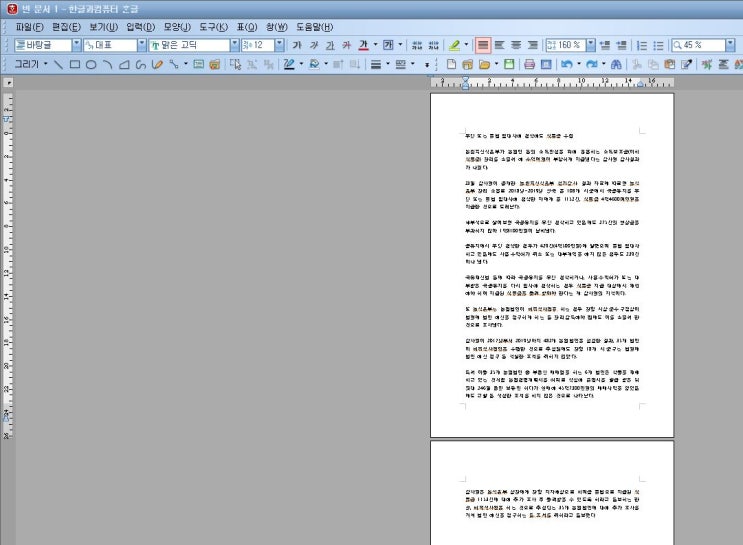Open the 도움말(H) menu

(315, 27)
